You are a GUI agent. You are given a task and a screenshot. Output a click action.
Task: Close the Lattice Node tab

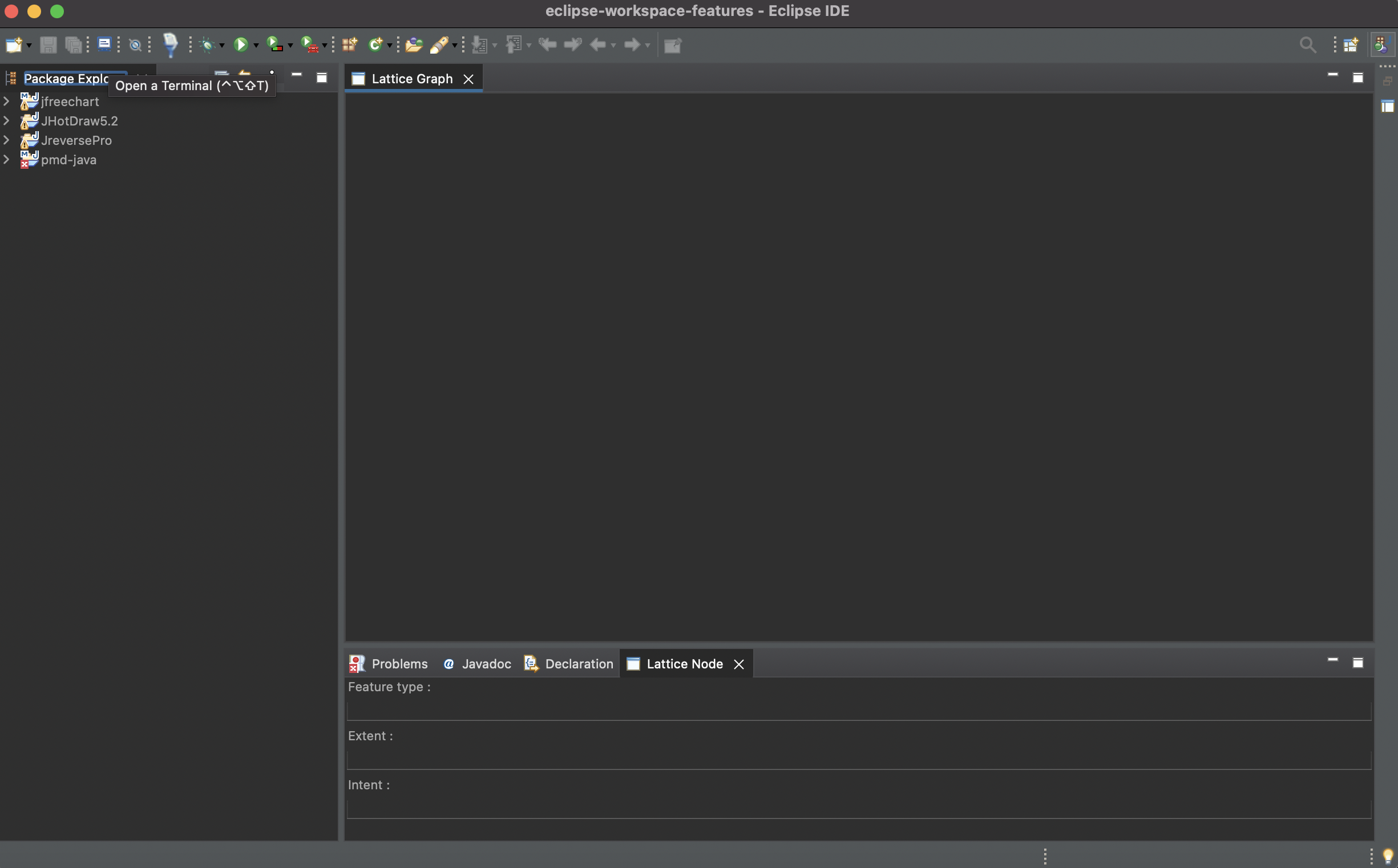[x=739, y=664]
